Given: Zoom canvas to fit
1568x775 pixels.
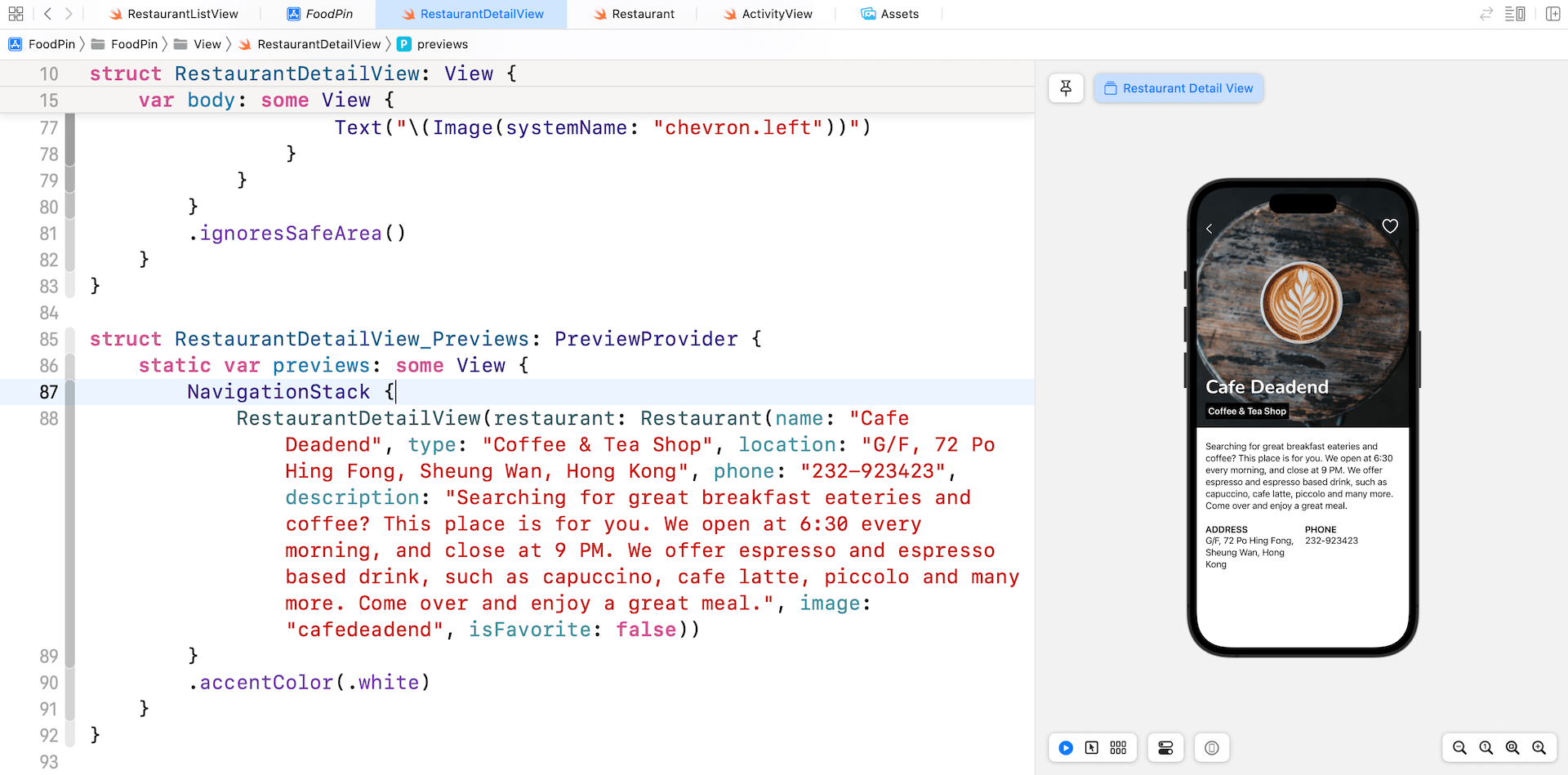Looking at the screenshot, I should coord(1512,748).
